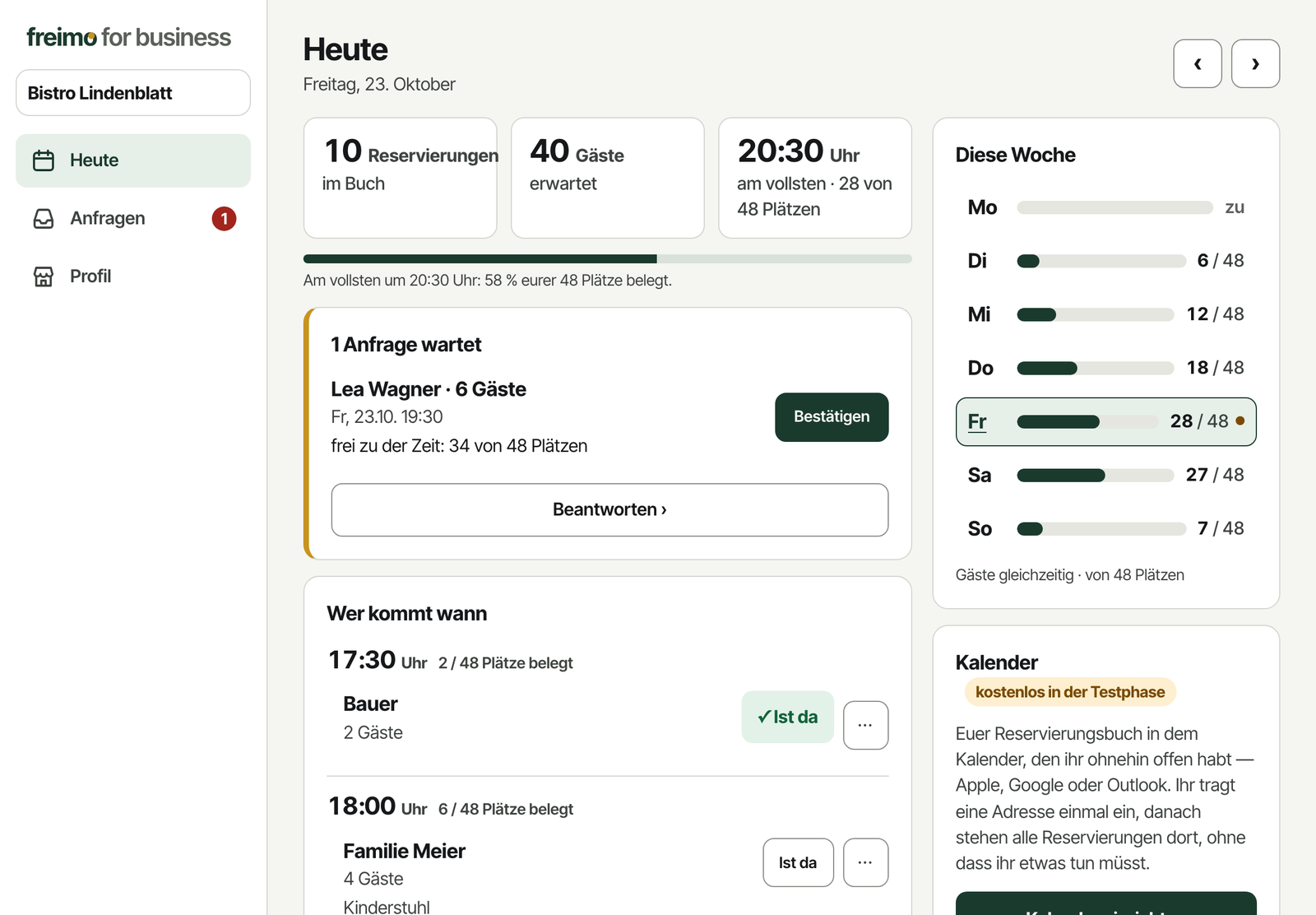Viewport: 1316px width, 915px height.
Task: Click the 10 Reservierungen summary card
Action: pyautogui.click(x=401, y=178)
